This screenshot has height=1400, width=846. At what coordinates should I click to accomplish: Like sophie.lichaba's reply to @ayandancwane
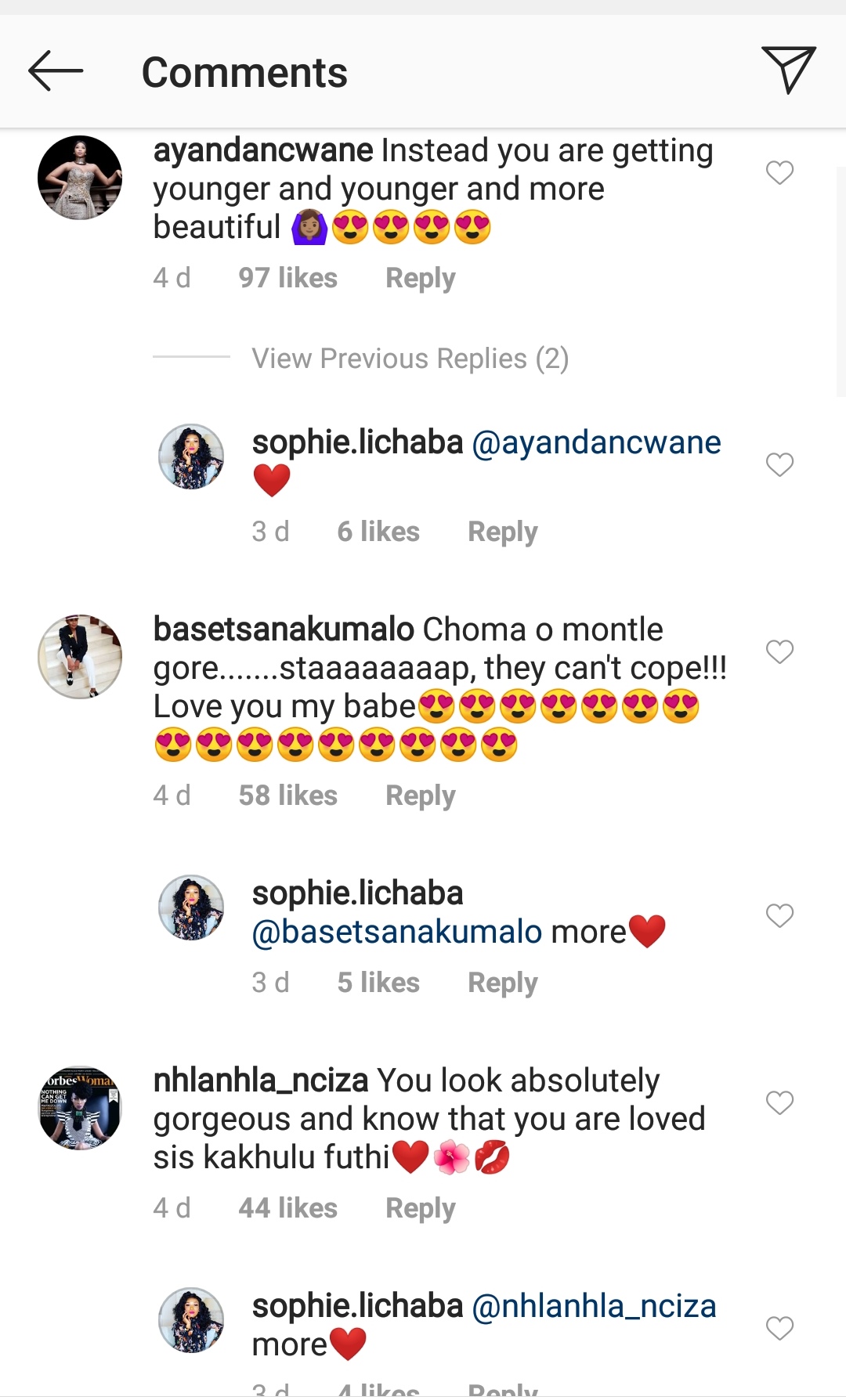pyautogui.click(x=779, y=464)
